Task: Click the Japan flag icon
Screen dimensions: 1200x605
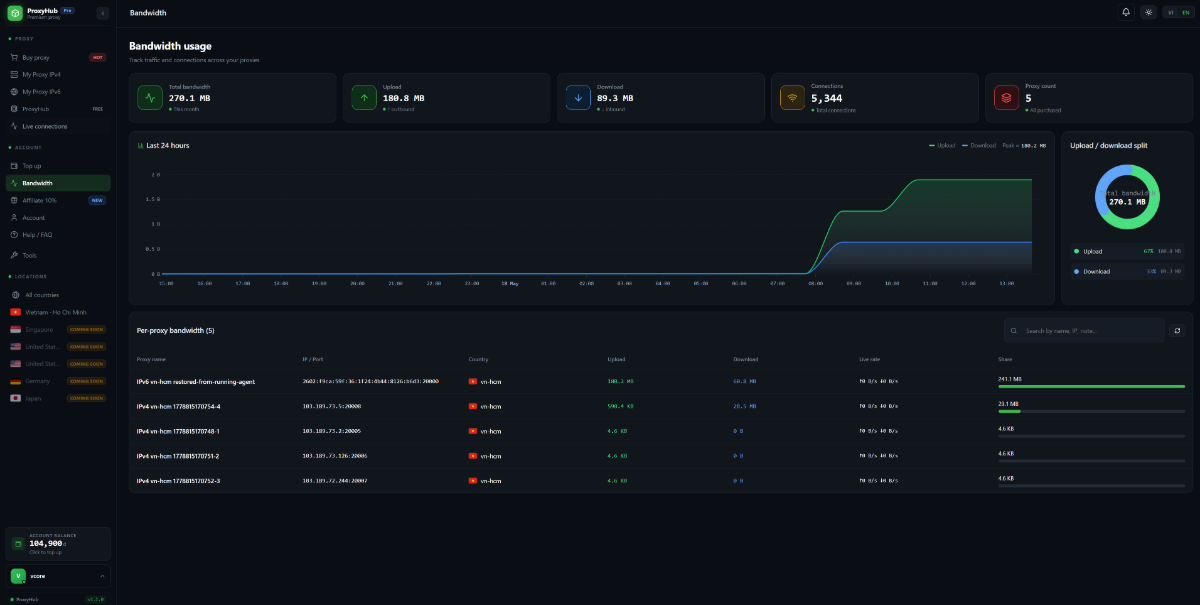Action: tap(15, 397)
